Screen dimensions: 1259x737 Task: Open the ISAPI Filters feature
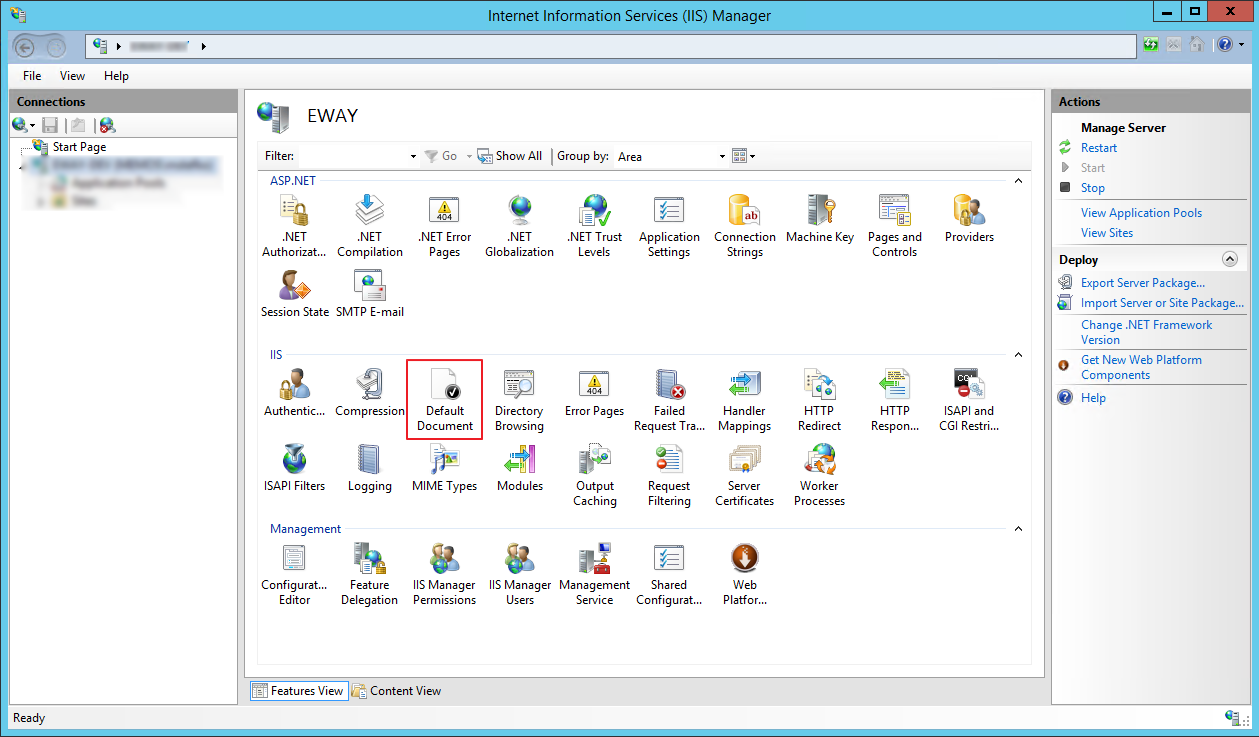(x=294, y=468)
